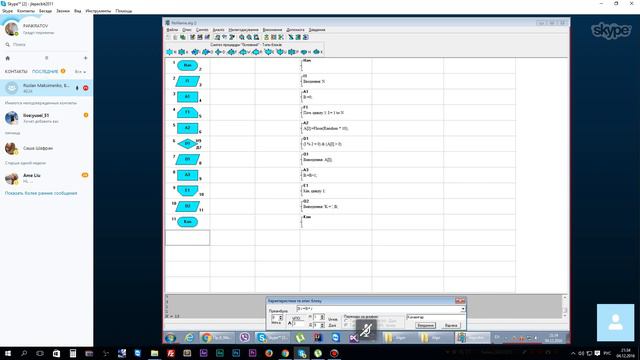Viewport: 640px width, 360px height.
Task: Open Firefox from the taskbar
Action: (269, 353)
